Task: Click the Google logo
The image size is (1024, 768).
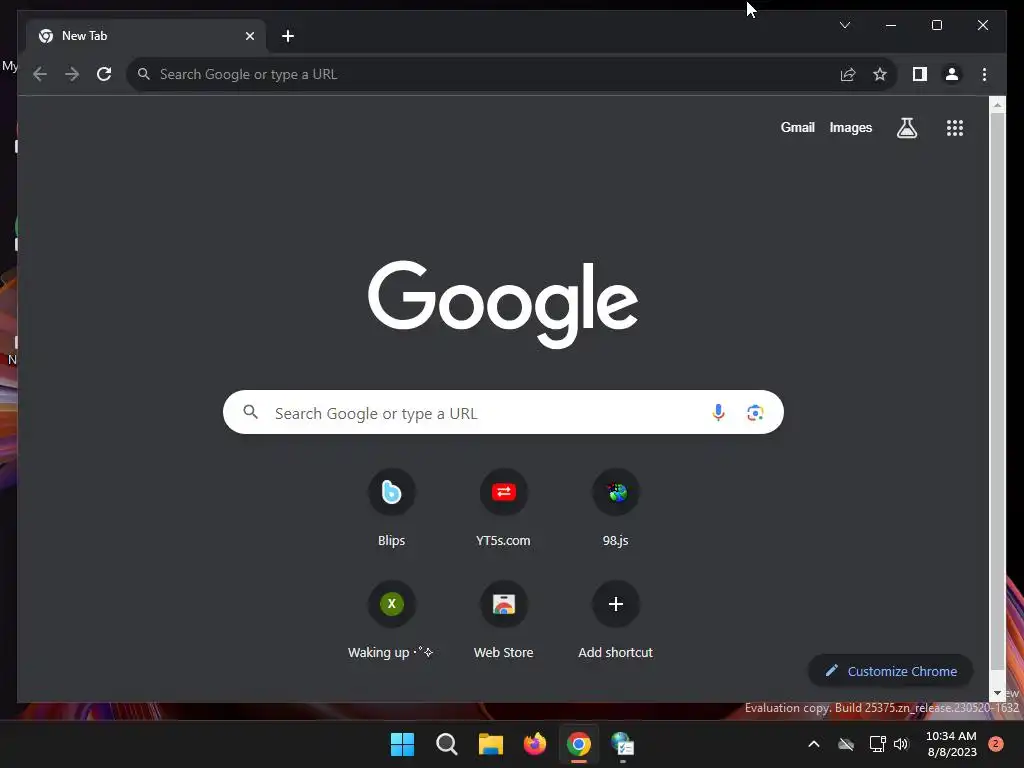Action: (503, 304)
